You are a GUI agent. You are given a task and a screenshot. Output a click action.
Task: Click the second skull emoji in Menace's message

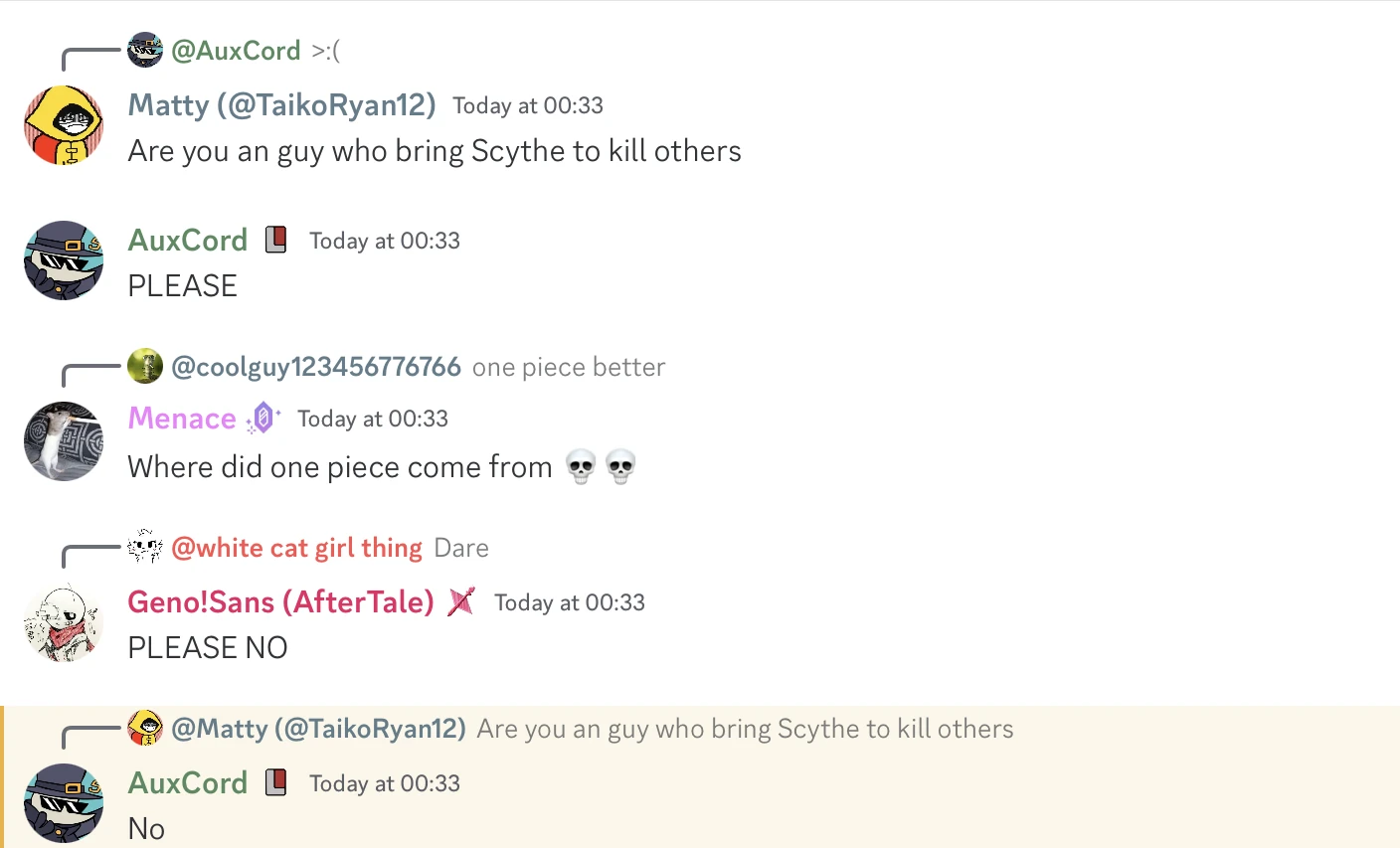620,465
